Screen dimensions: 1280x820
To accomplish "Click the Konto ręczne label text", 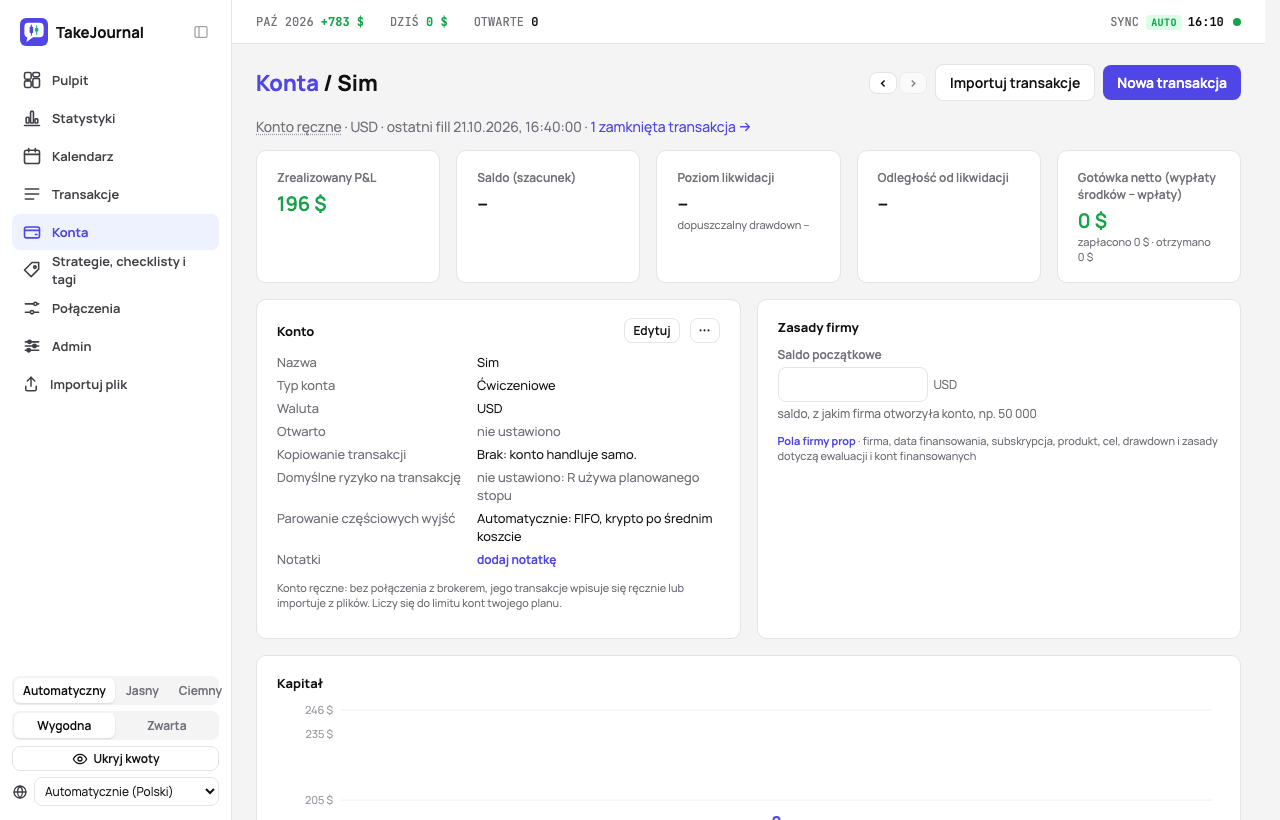I will click(299, 127).
